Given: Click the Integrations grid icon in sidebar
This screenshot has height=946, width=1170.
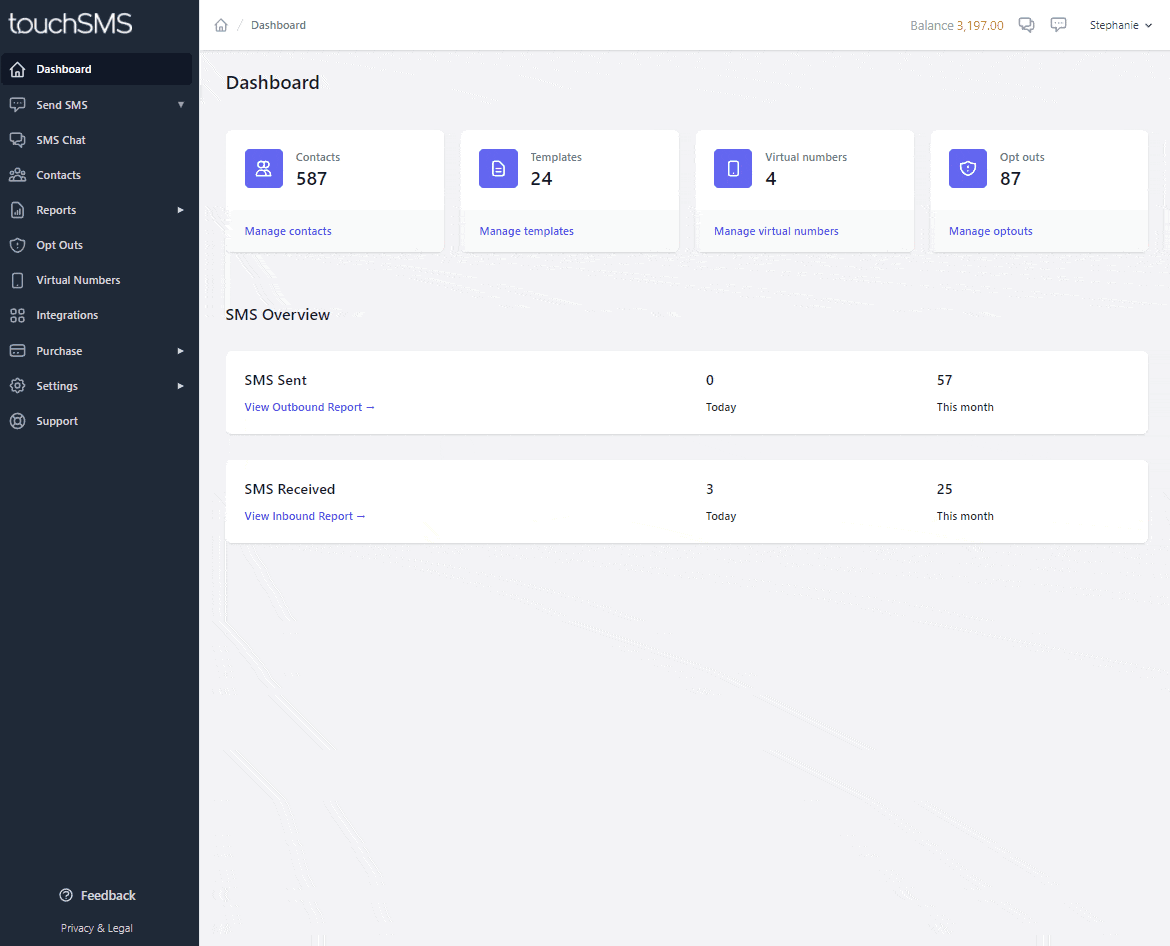Looking at the screenshot, I should pos(17,315).
